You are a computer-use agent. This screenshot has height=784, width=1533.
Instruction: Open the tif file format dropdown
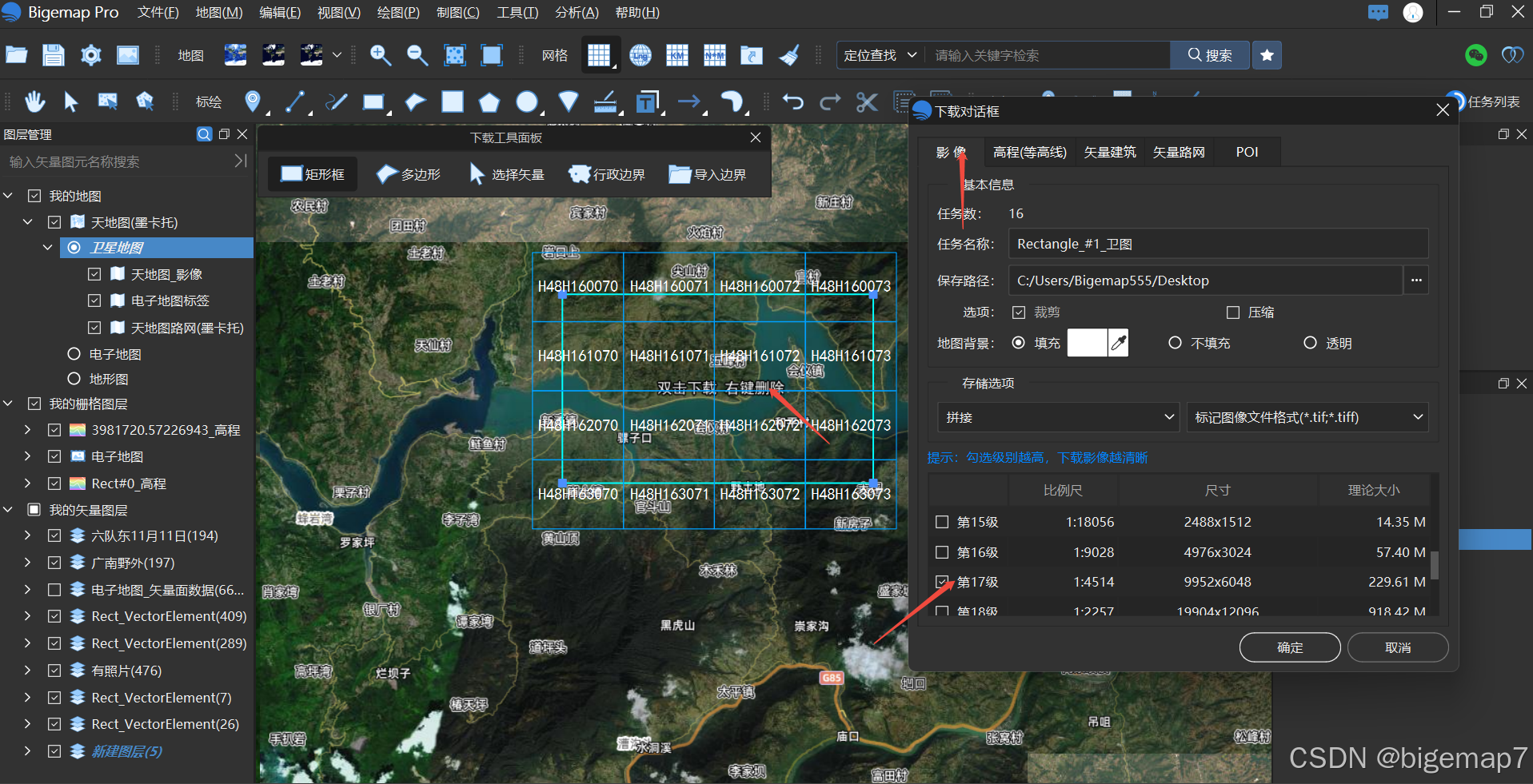tap(1307, 417)
